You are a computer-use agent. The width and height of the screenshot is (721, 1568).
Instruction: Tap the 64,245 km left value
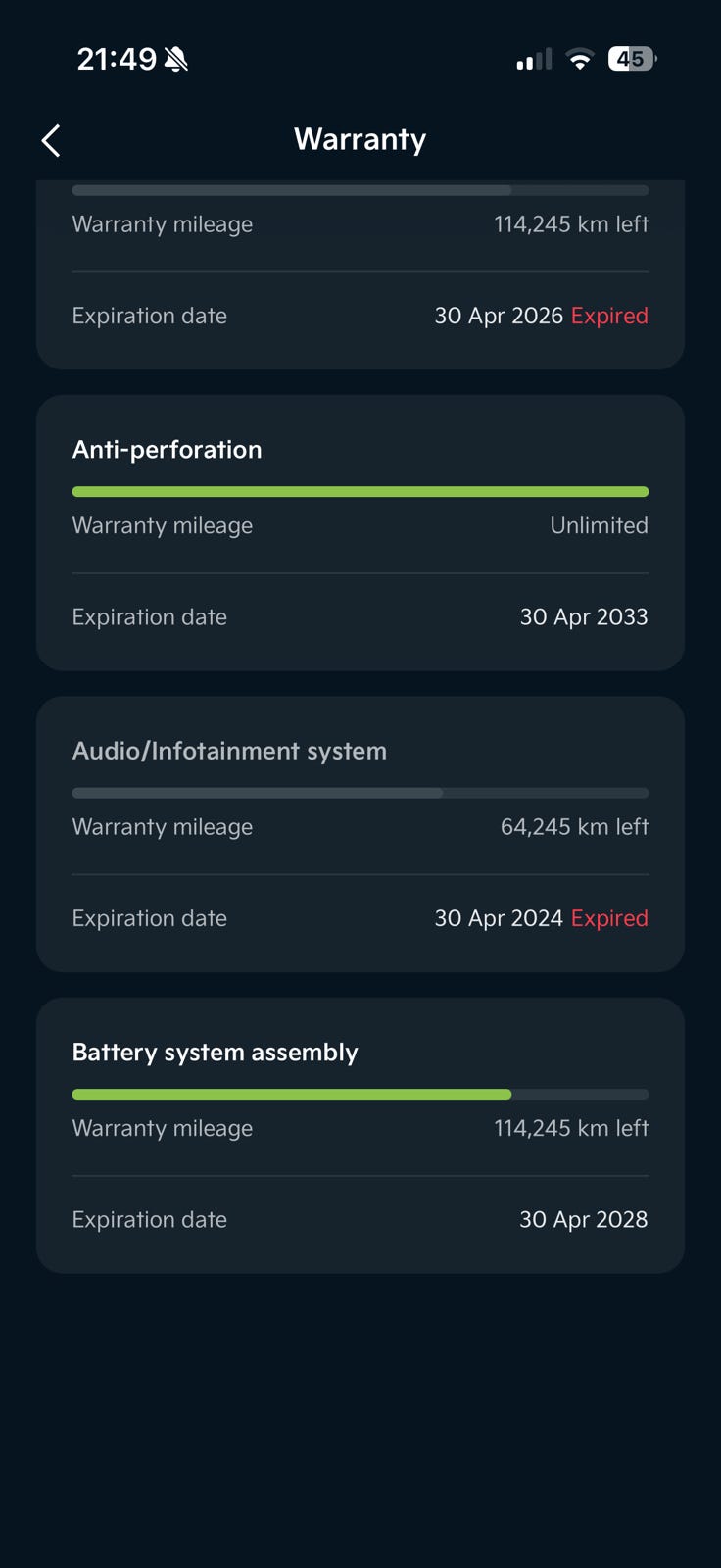point(574,827)
